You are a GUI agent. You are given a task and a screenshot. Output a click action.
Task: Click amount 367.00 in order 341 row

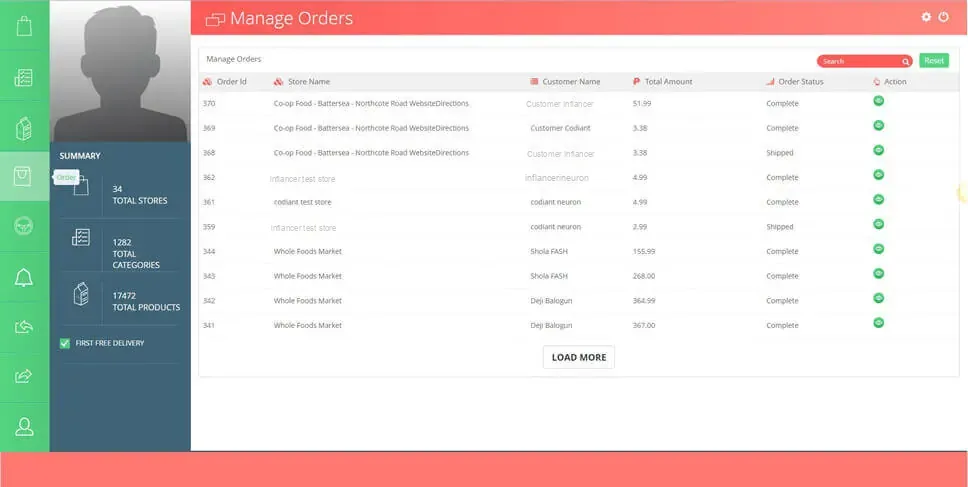pyautogui.click(x=644, y=325)
